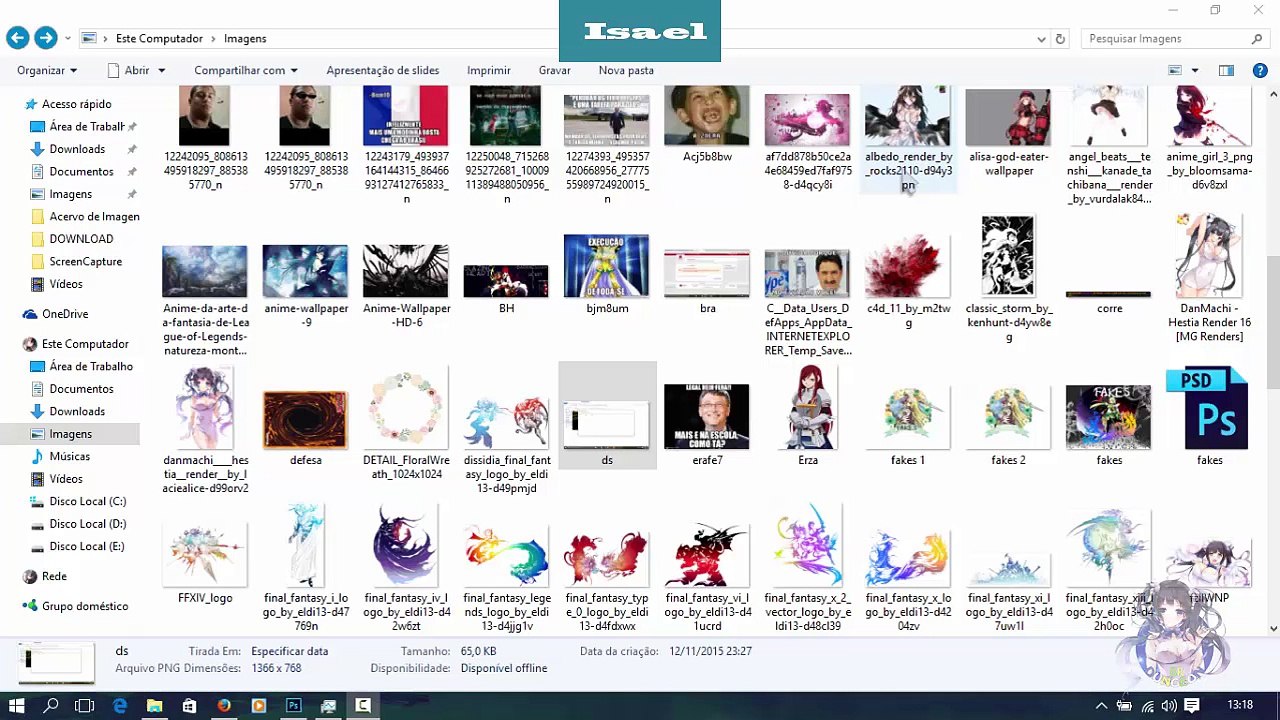Create a 'Nova pasta'
The image size is (1280, 720).
626,70
